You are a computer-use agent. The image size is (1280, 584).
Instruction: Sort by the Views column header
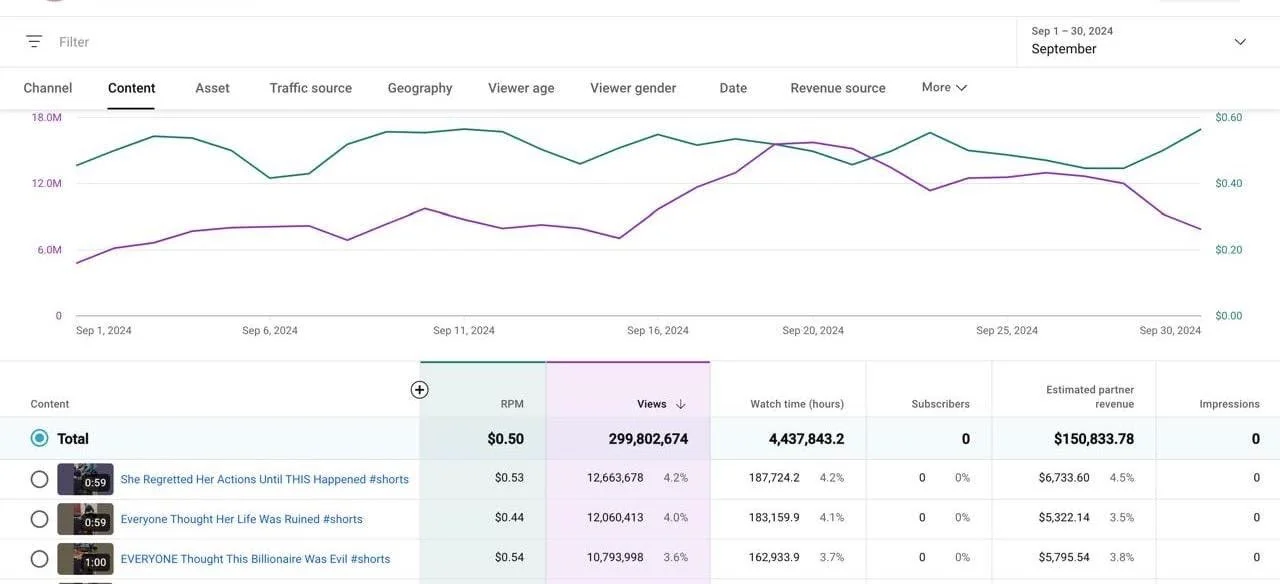click(x=652, y=404)
